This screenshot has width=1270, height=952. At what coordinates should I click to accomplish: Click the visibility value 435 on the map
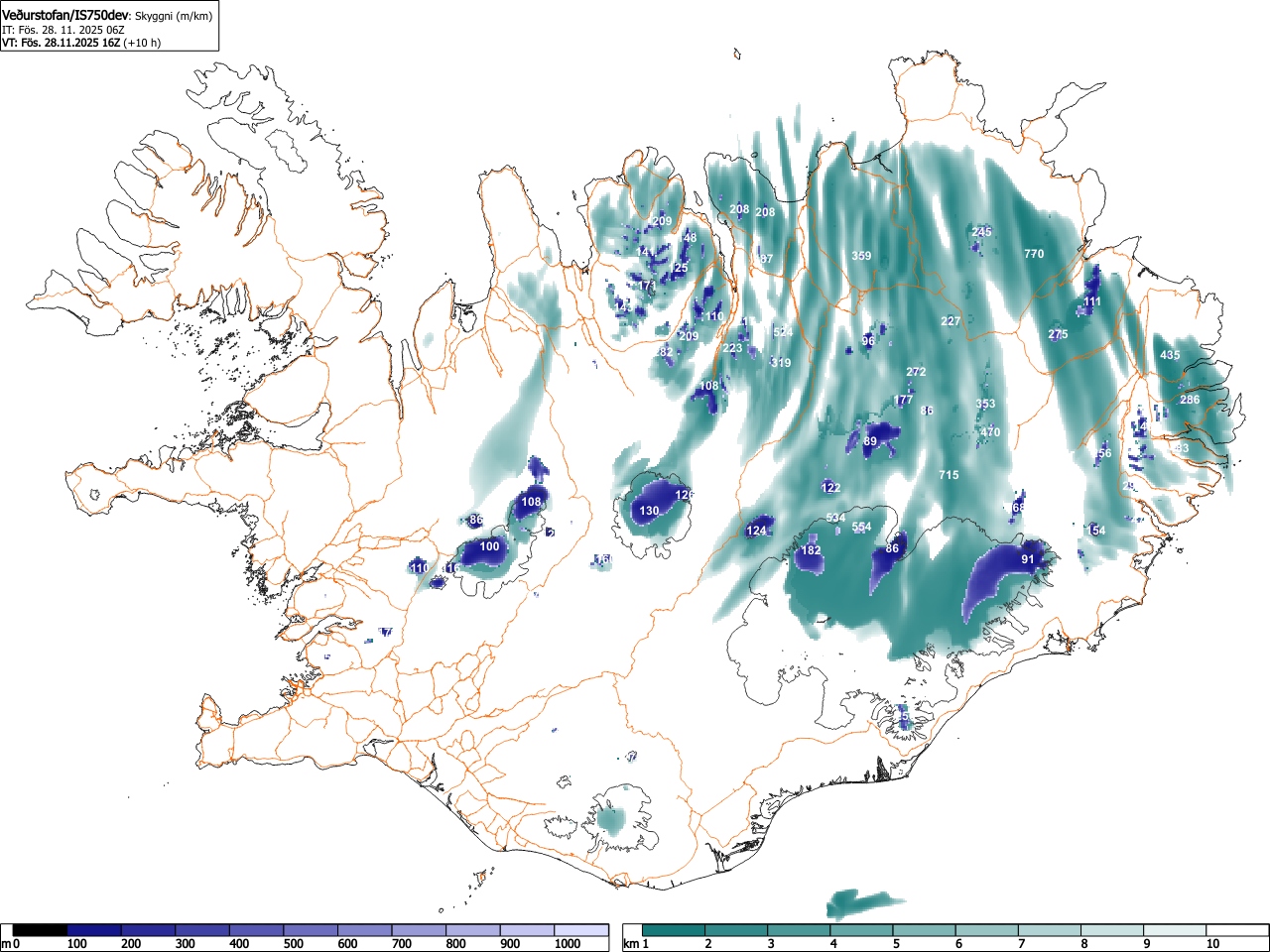click(x=1170, y=355)
